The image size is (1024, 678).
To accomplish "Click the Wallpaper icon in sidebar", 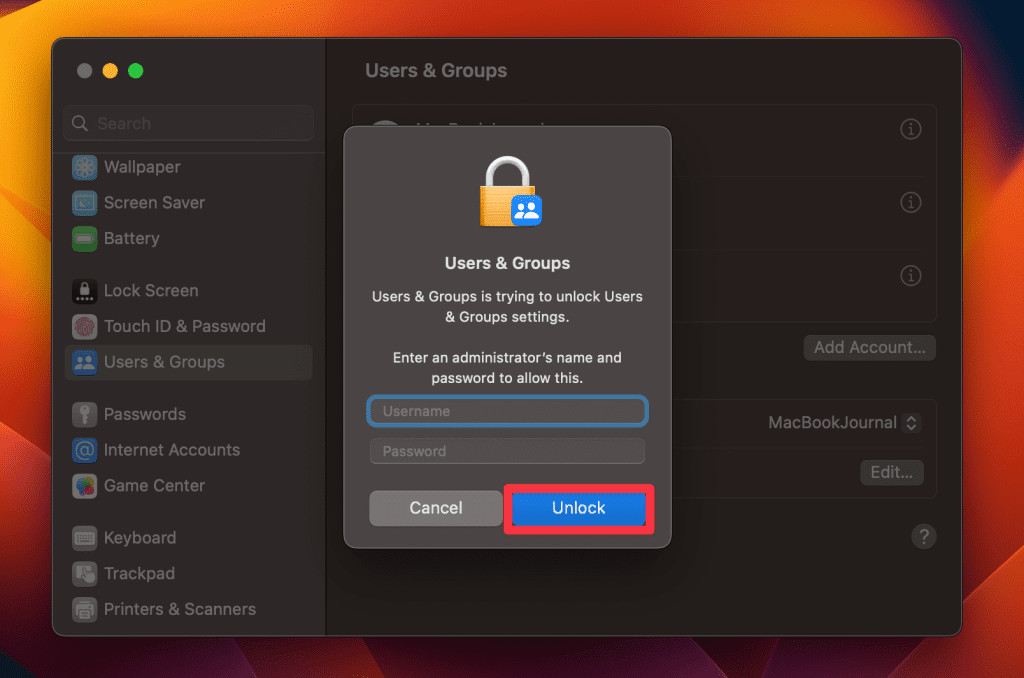I will pos(85,167).
